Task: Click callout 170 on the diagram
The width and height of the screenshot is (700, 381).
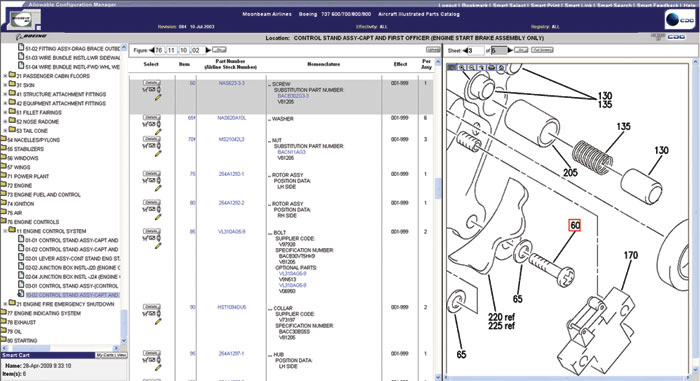Action: pyautogui.click(x=631, y=255)
